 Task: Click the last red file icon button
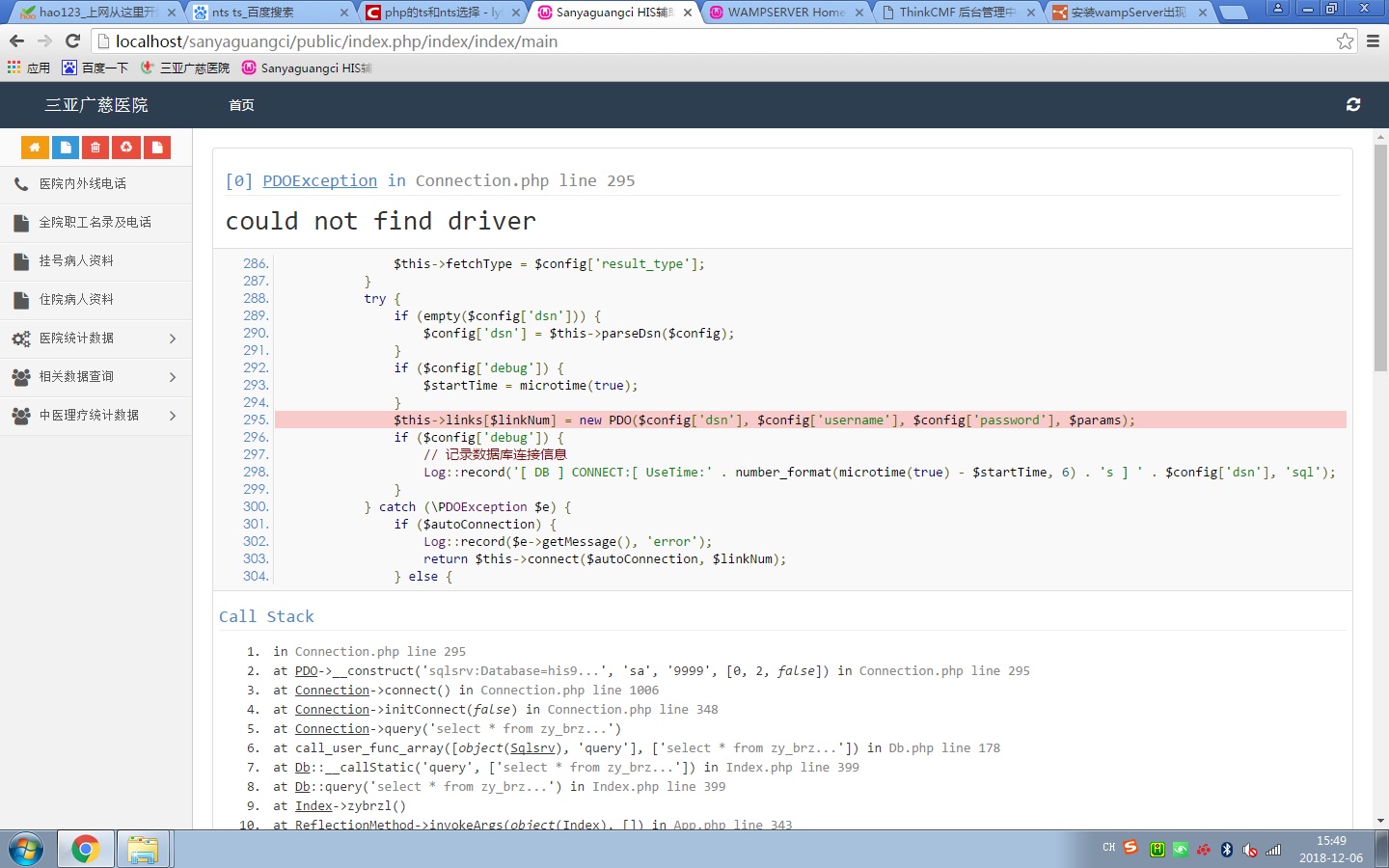(x=156, y=148)
